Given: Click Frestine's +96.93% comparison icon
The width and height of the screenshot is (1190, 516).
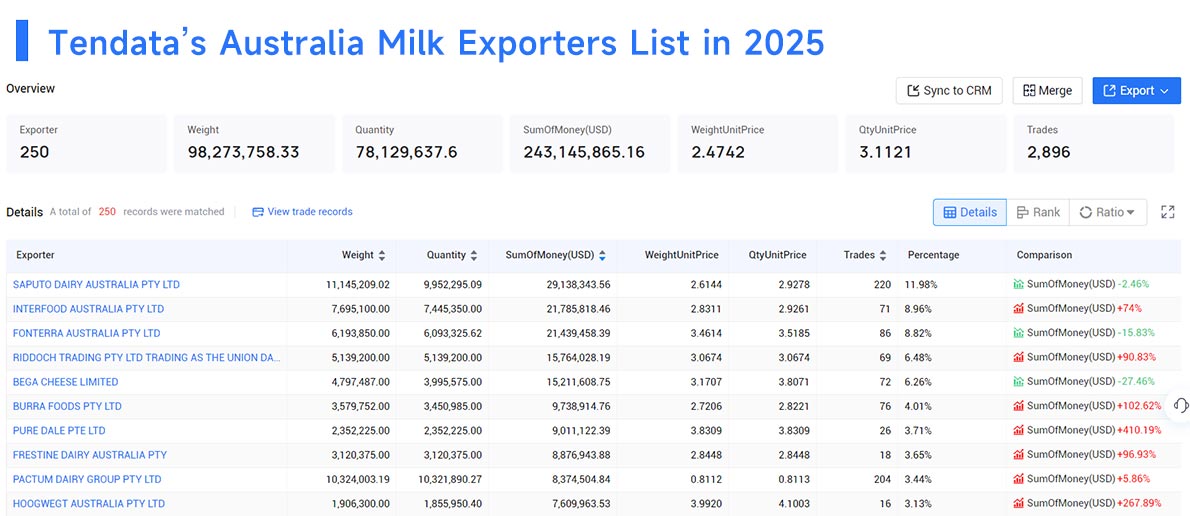Looking at the screenshot, I should 1018,455.
